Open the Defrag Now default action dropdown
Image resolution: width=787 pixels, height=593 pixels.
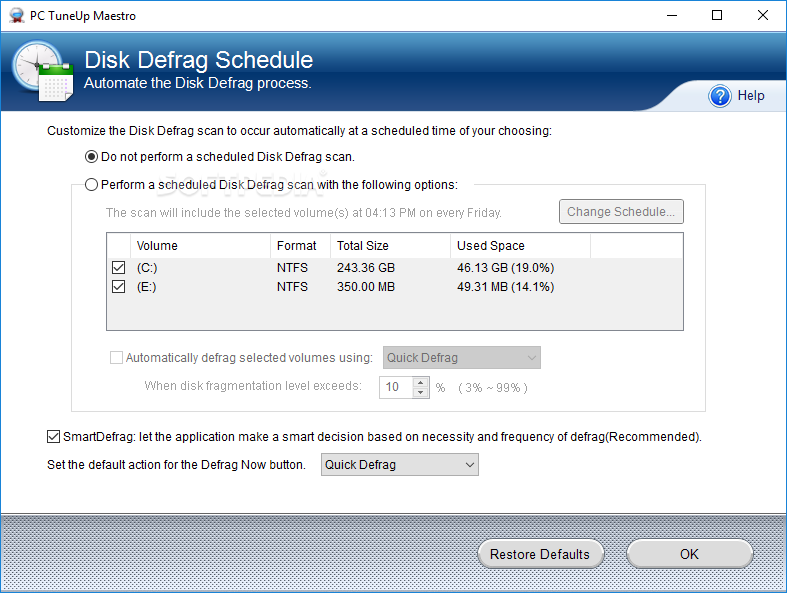(400, 464)
